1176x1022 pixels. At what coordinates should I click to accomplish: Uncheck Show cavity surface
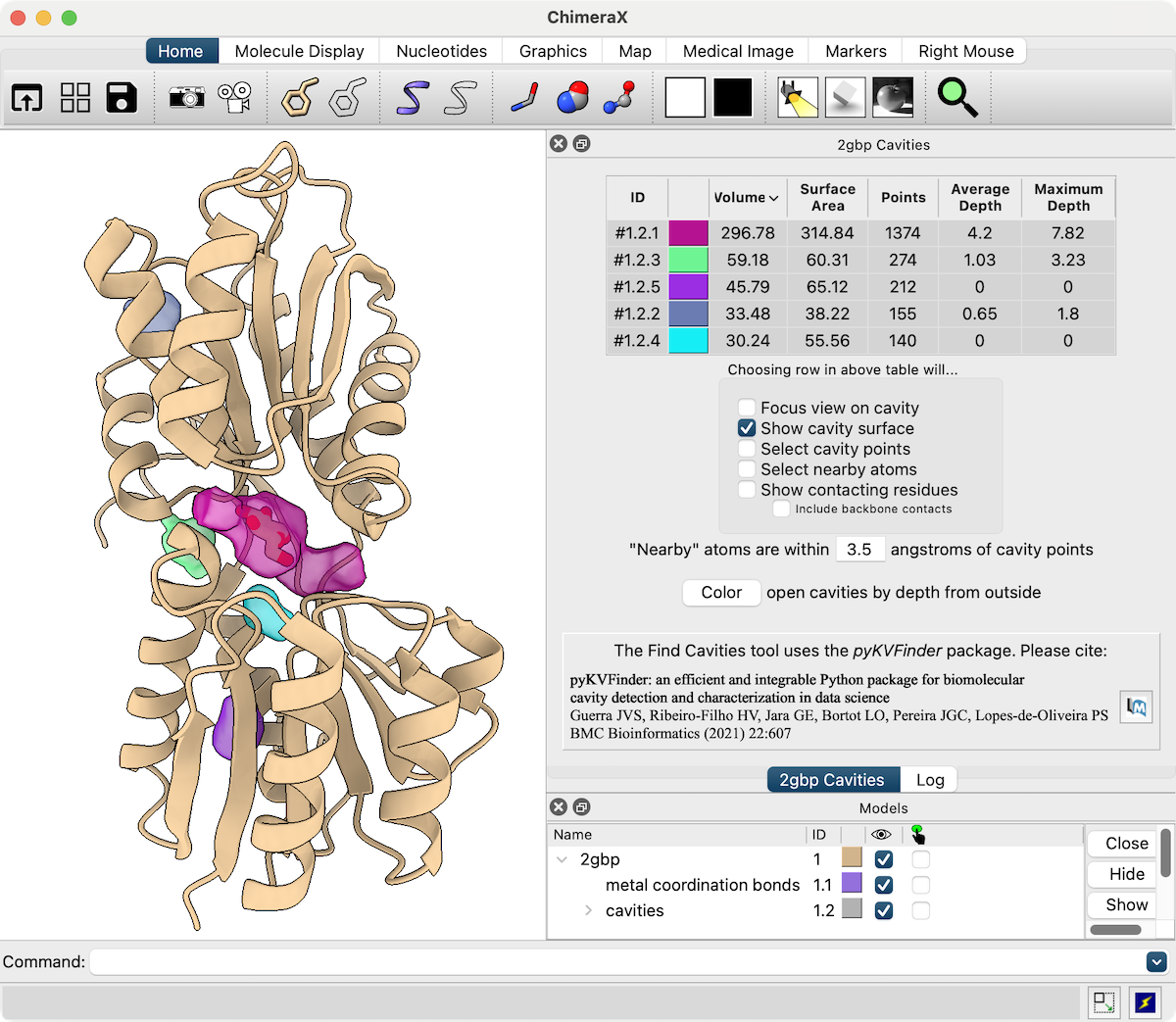[x=747, y=428]
